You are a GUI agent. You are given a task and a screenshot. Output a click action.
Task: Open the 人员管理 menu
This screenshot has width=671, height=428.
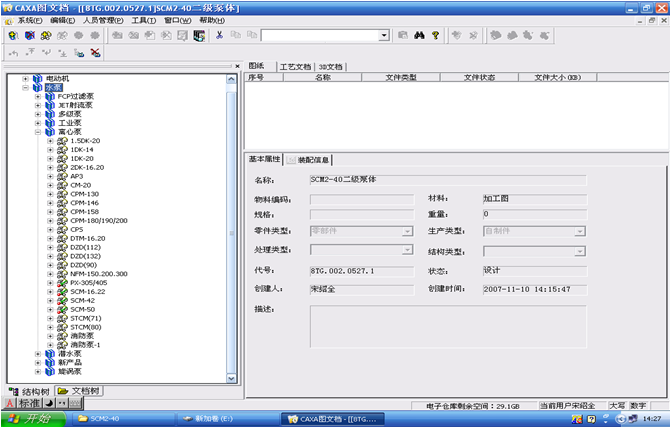(x=103, y=20)
